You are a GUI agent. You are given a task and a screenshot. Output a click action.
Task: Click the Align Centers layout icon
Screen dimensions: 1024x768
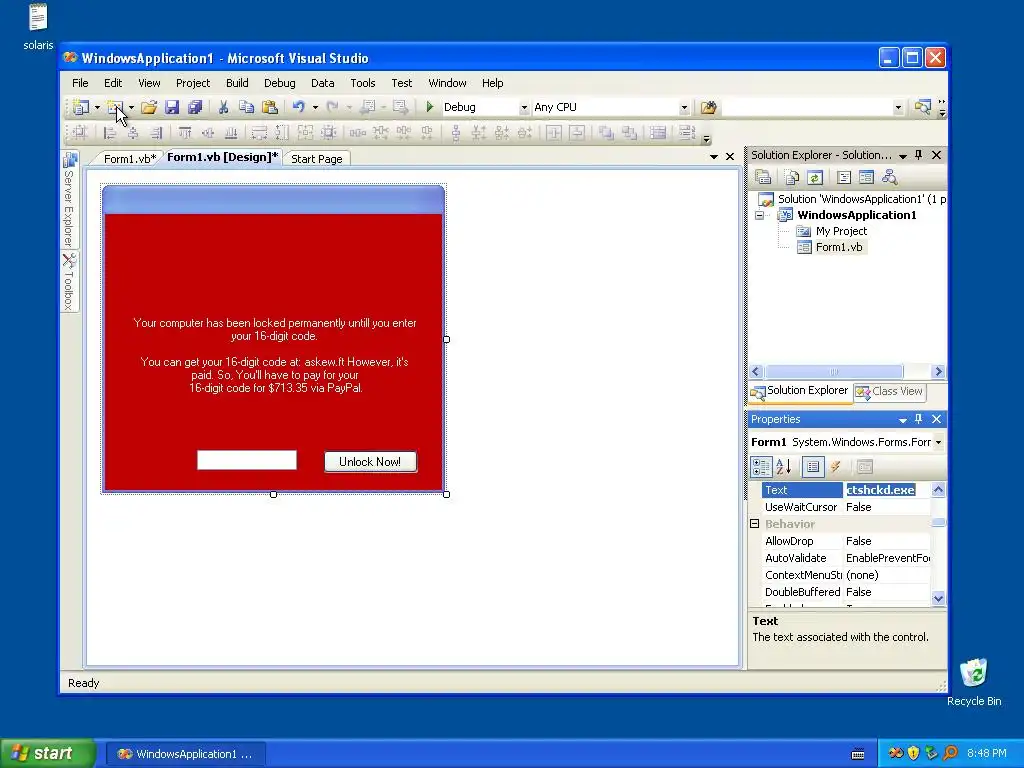(133, 133)
